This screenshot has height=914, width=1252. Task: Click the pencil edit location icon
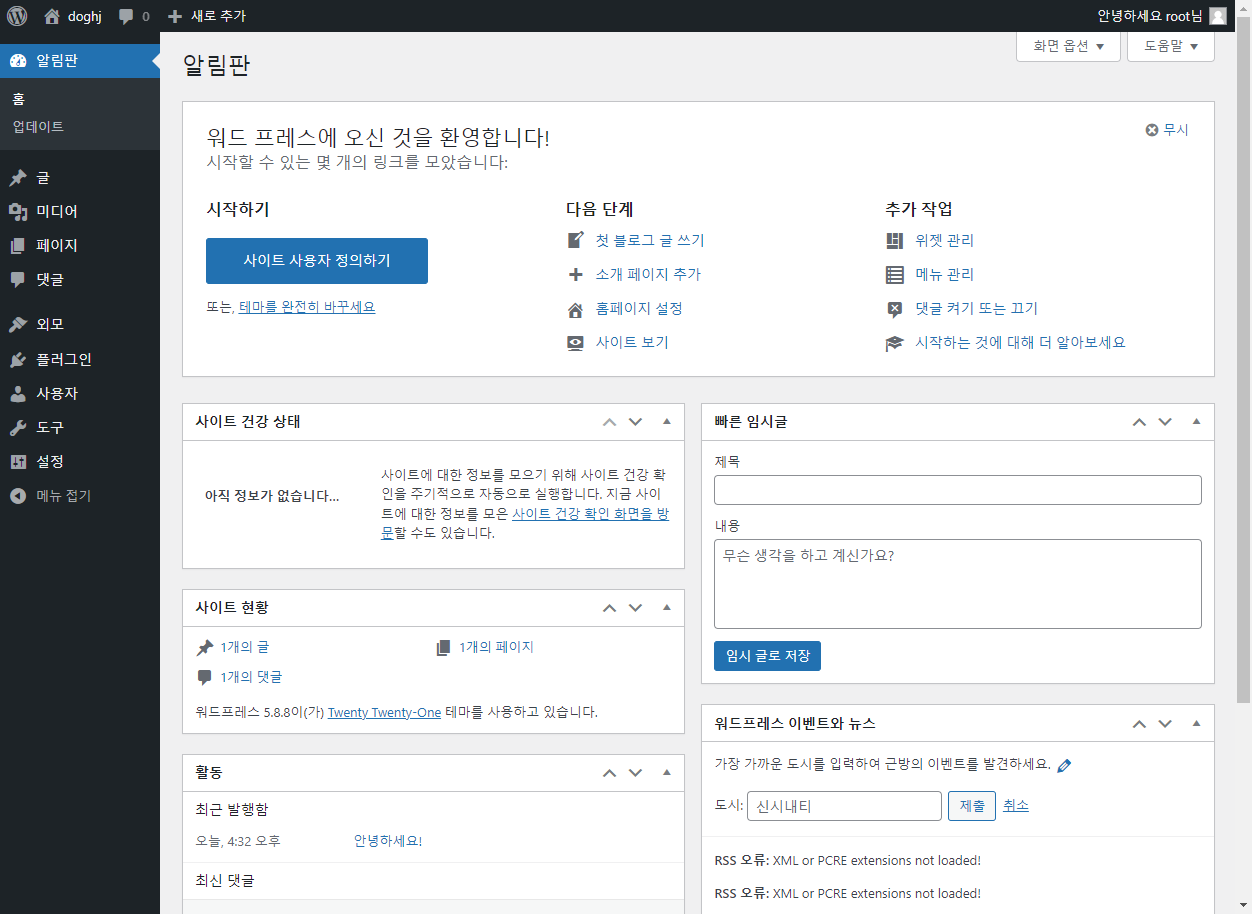click(1064, 766)
